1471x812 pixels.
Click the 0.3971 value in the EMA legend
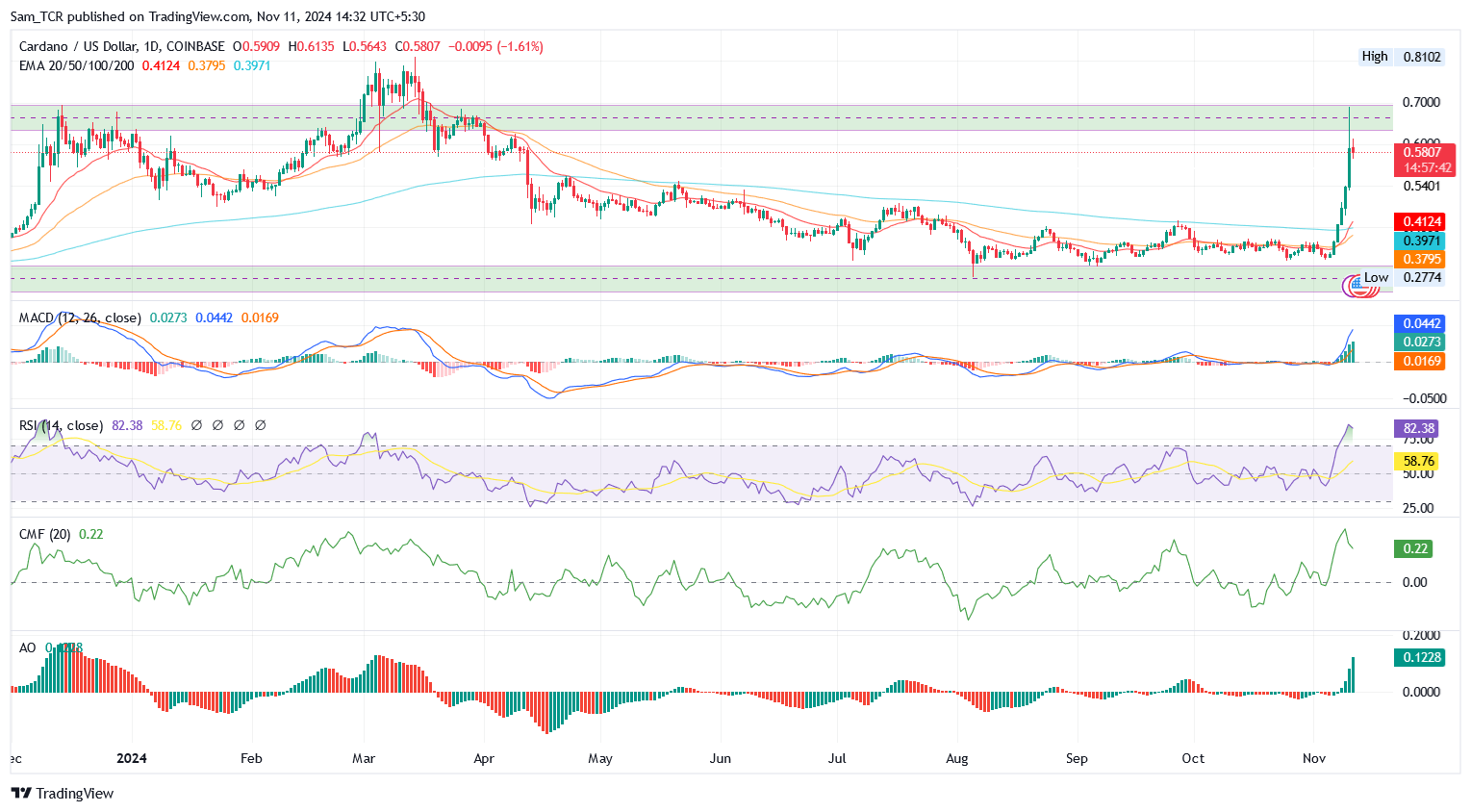click(252, 65)
